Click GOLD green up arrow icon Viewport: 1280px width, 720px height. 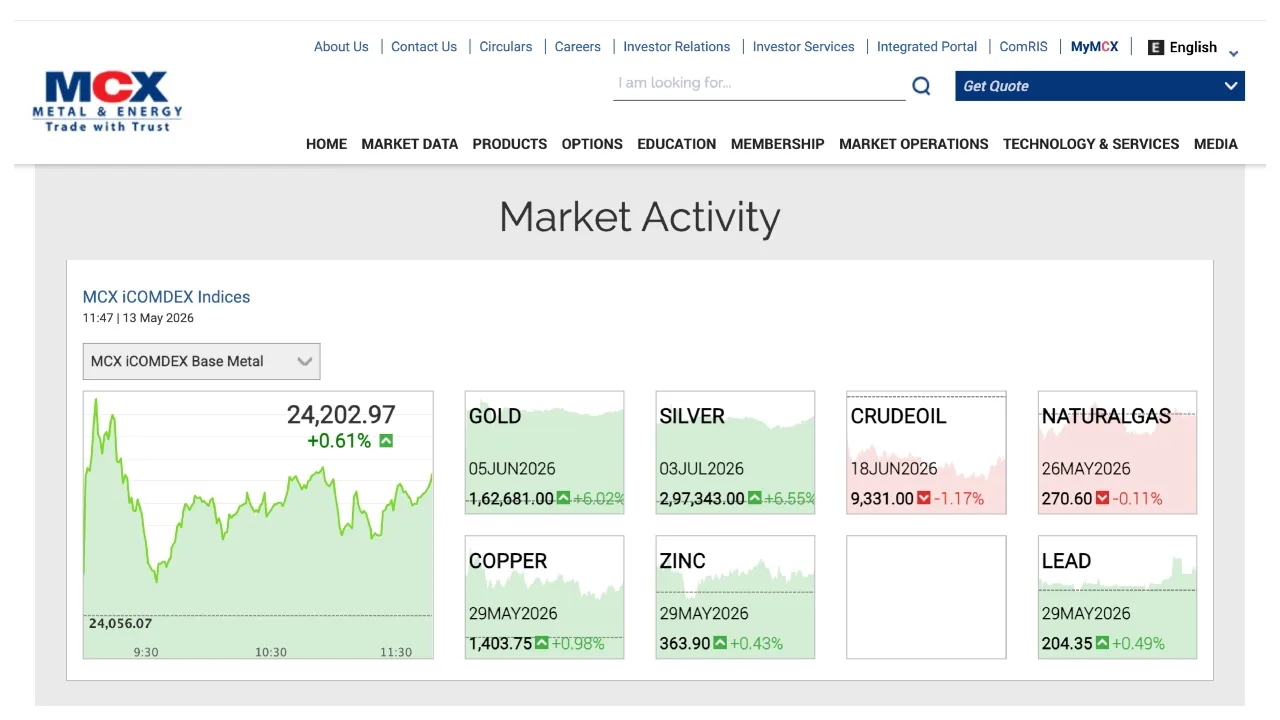click(x=563, y=498)
